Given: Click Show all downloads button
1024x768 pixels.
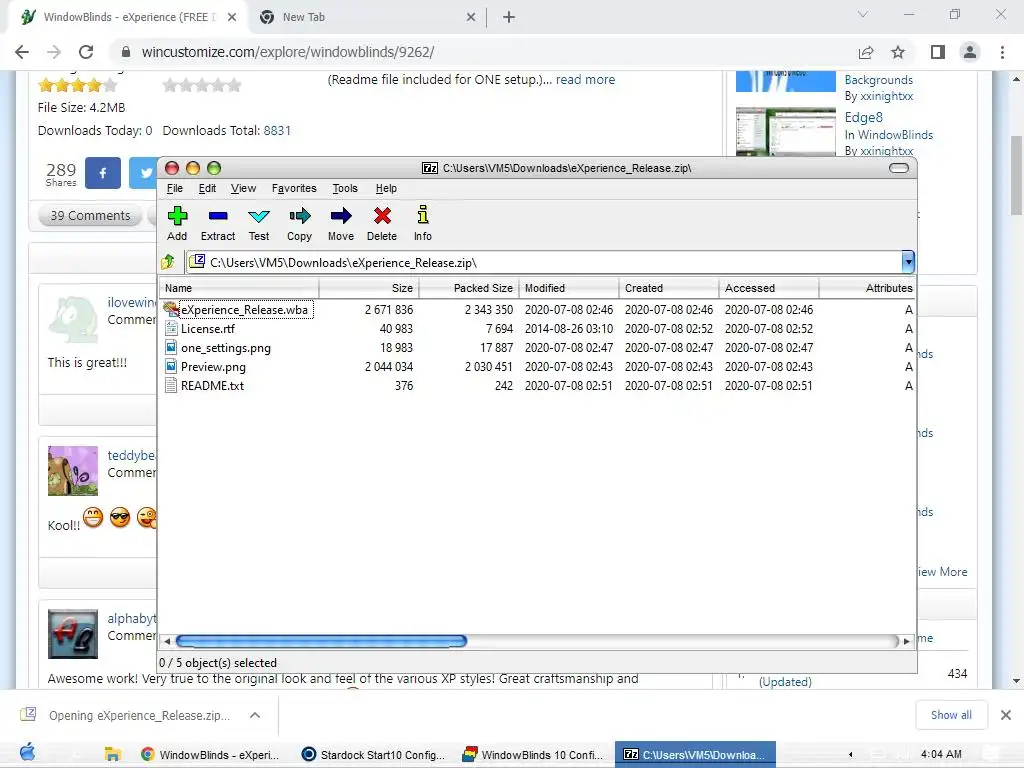Looking at the screenshot, I should pos(951,715).
